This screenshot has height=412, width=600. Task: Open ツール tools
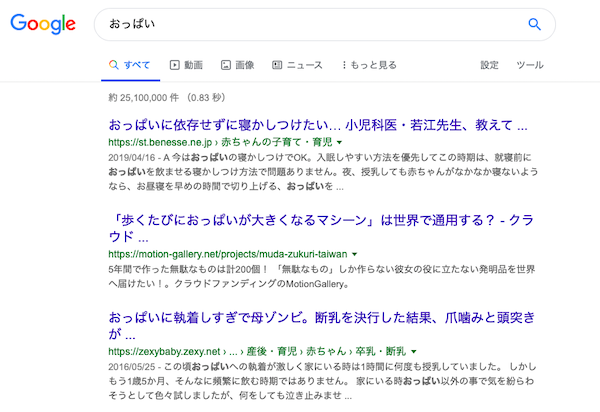[x=530, y=65]
